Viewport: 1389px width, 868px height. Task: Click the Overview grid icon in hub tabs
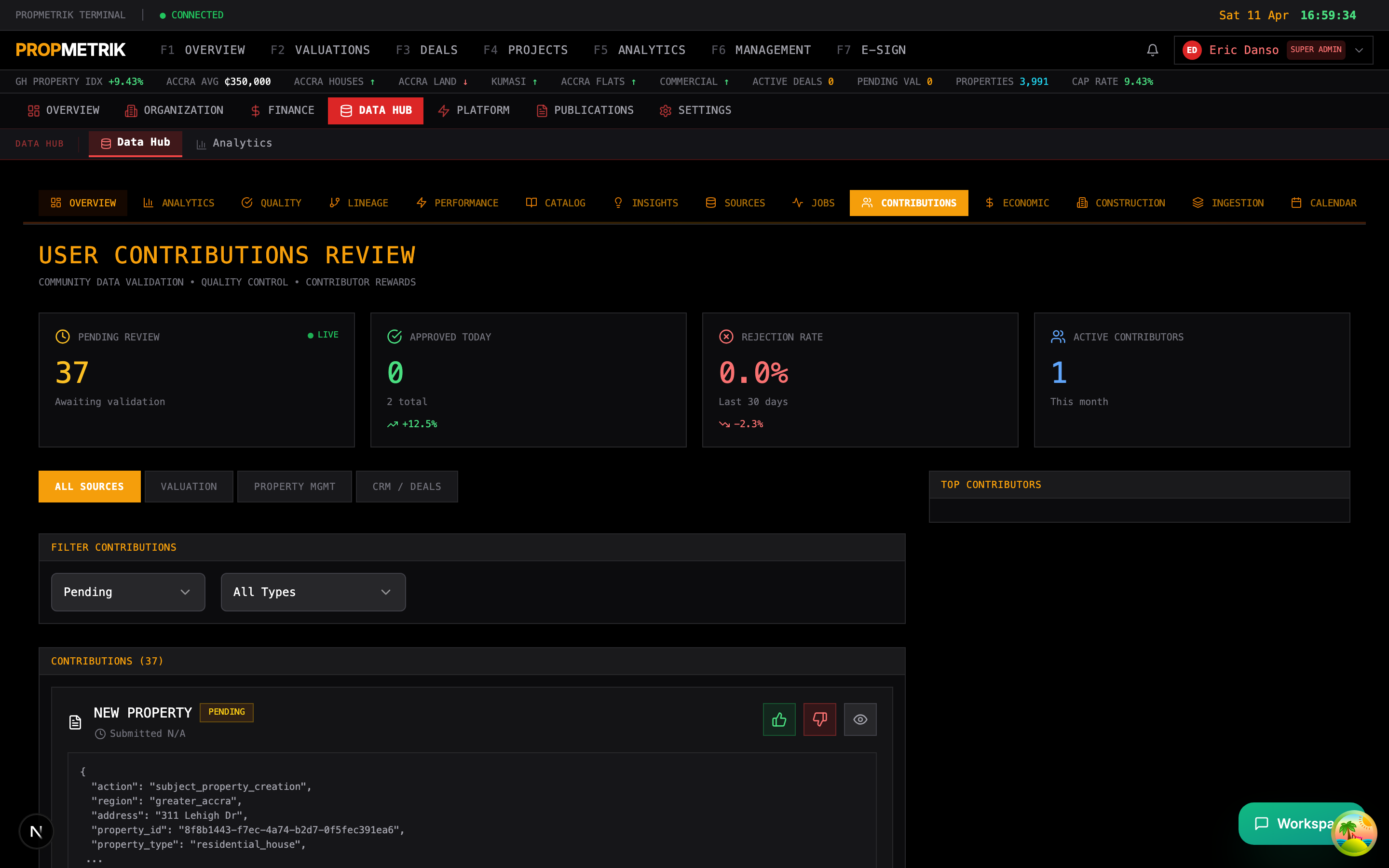pyautogui.click(x=55, y=203)
